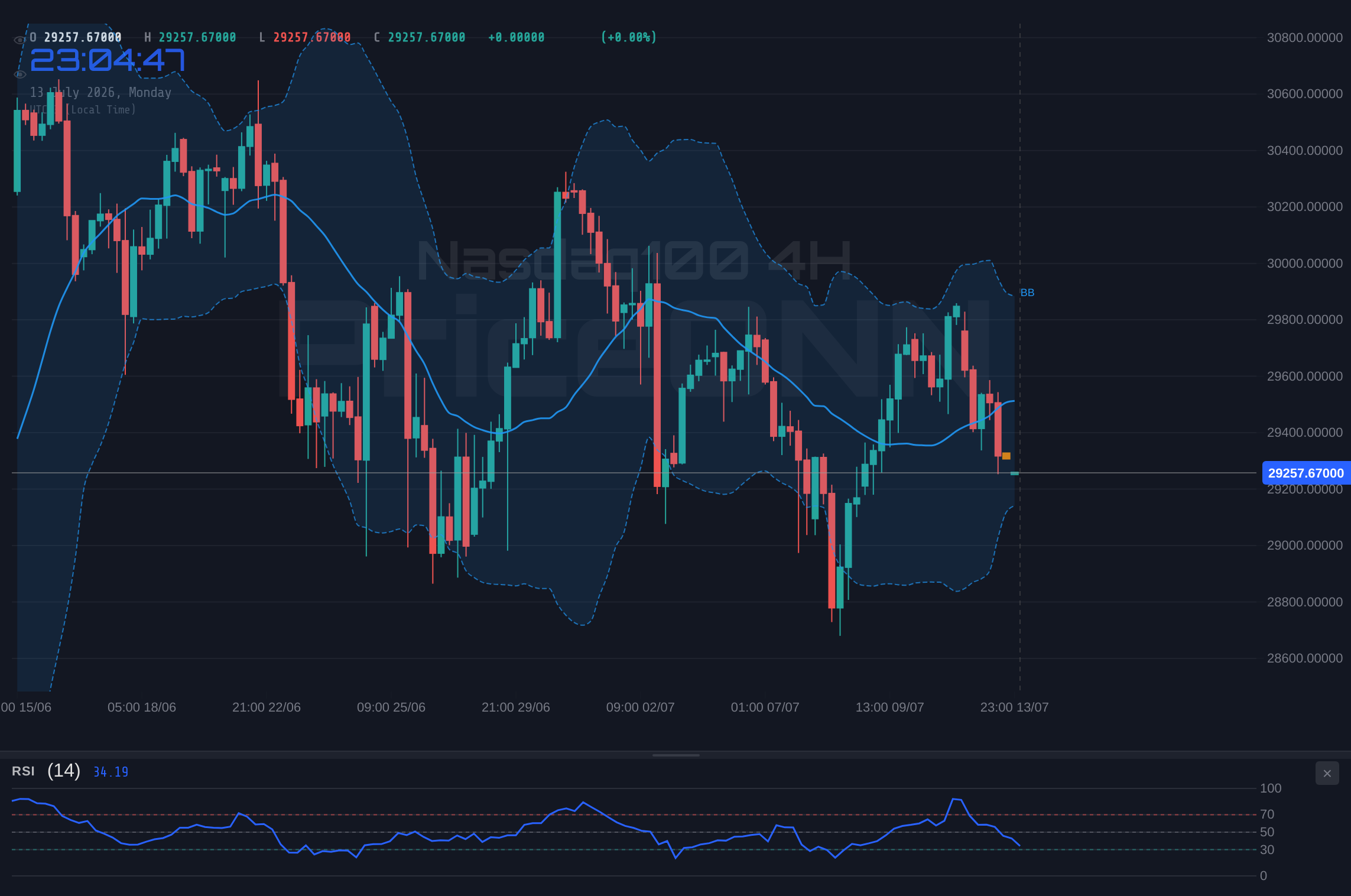Image resolution: width=1351 pixels, height=896 pixels.
Task: Click the 29600.00000 price axis label
Action: click(x=1305, y=376)
